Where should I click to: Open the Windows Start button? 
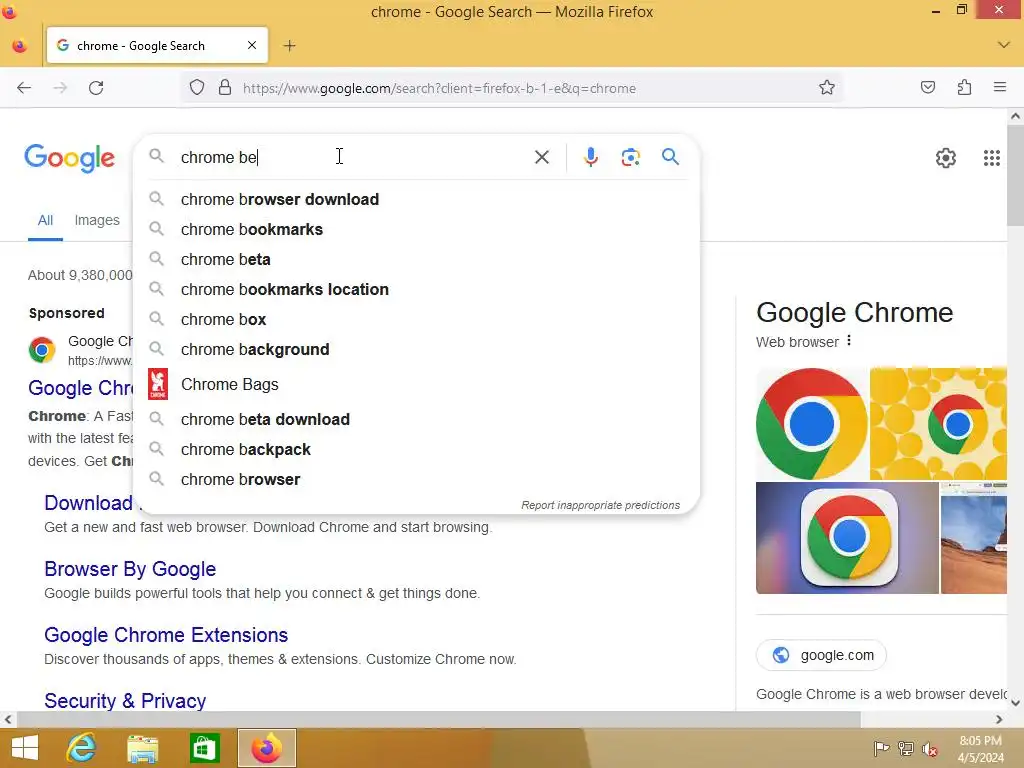click(x=25, y=748)
